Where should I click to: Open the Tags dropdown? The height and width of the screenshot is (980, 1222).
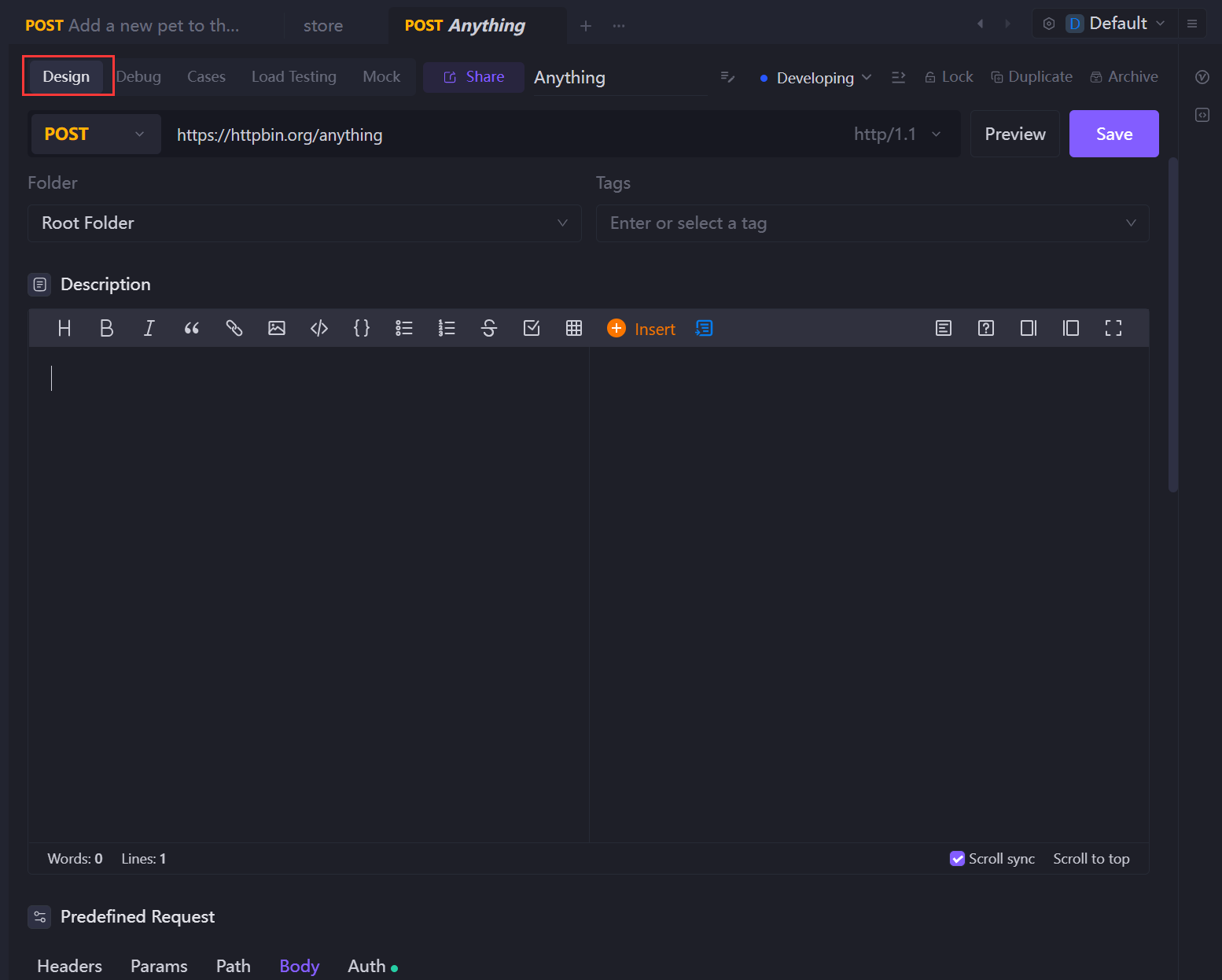click(873, 223)
